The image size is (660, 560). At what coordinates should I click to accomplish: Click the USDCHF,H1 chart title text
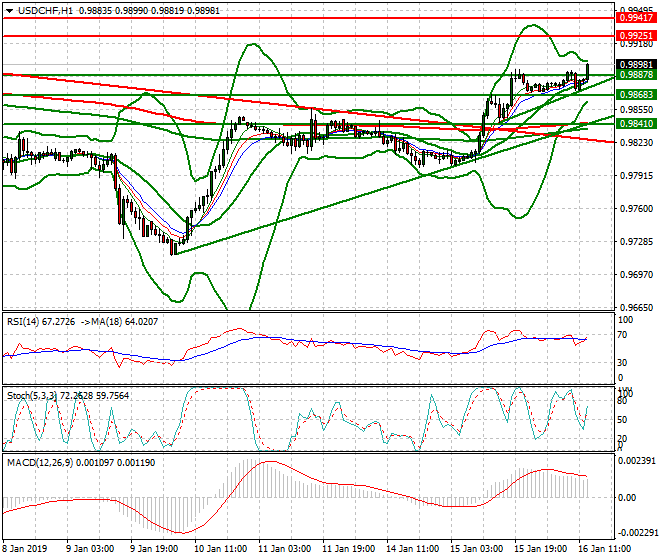(x=45, y=11)
